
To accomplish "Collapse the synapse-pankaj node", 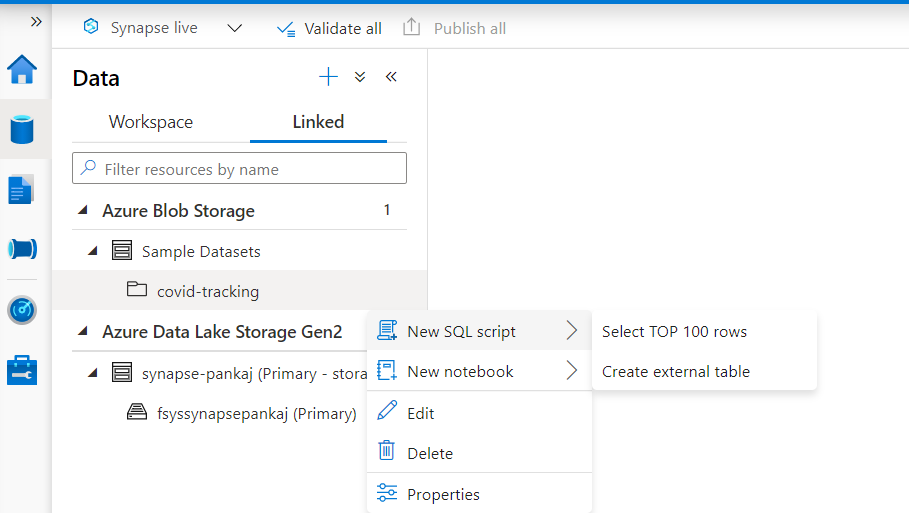I will coord(93,373).
